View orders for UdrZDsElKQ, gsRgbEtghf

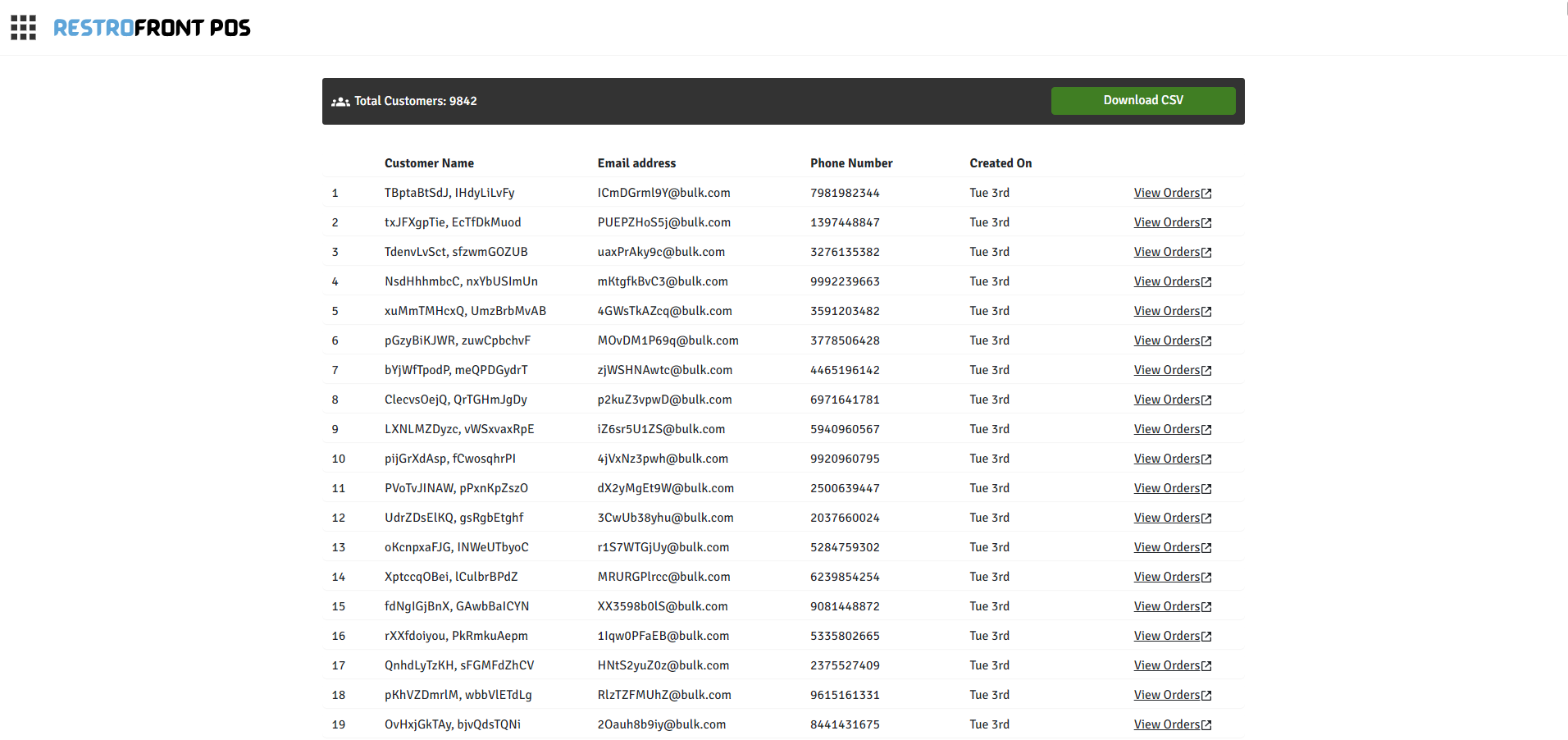1173,518
